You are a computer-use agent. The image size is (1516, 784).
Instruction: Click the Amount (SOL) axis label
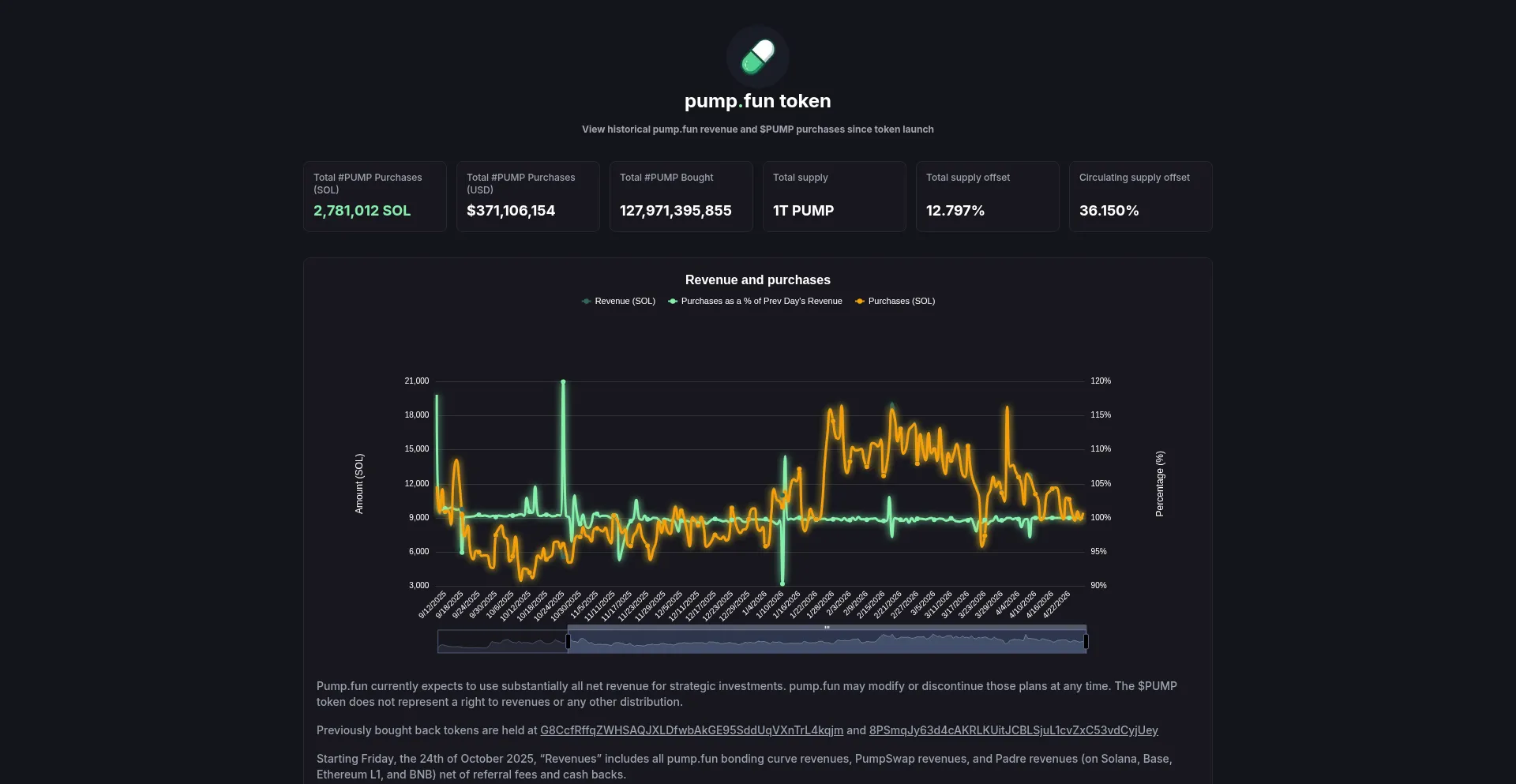tap(359, 483)
